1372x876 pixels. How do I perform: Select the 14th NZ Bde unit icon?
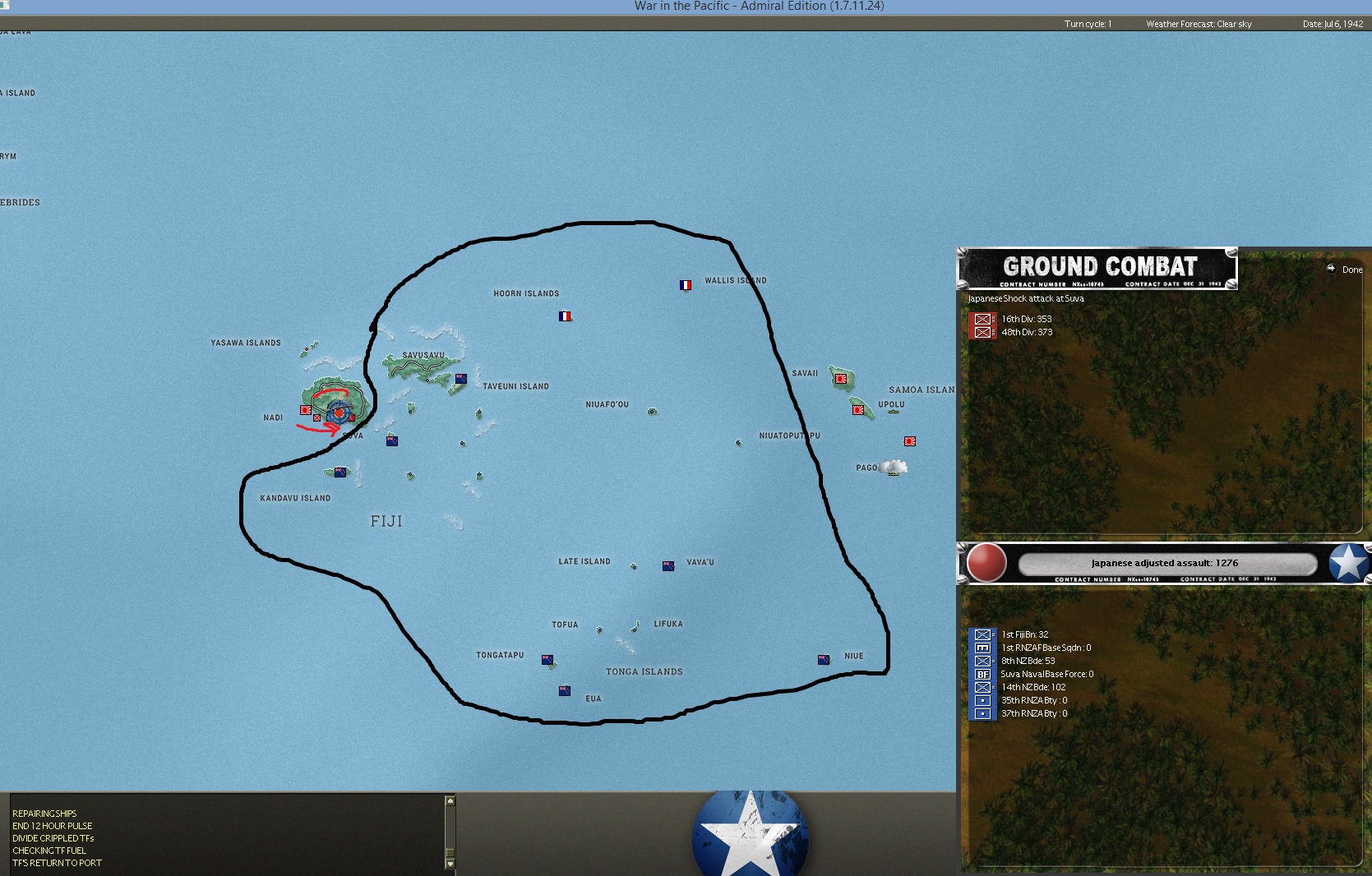(x=982, y=687)
